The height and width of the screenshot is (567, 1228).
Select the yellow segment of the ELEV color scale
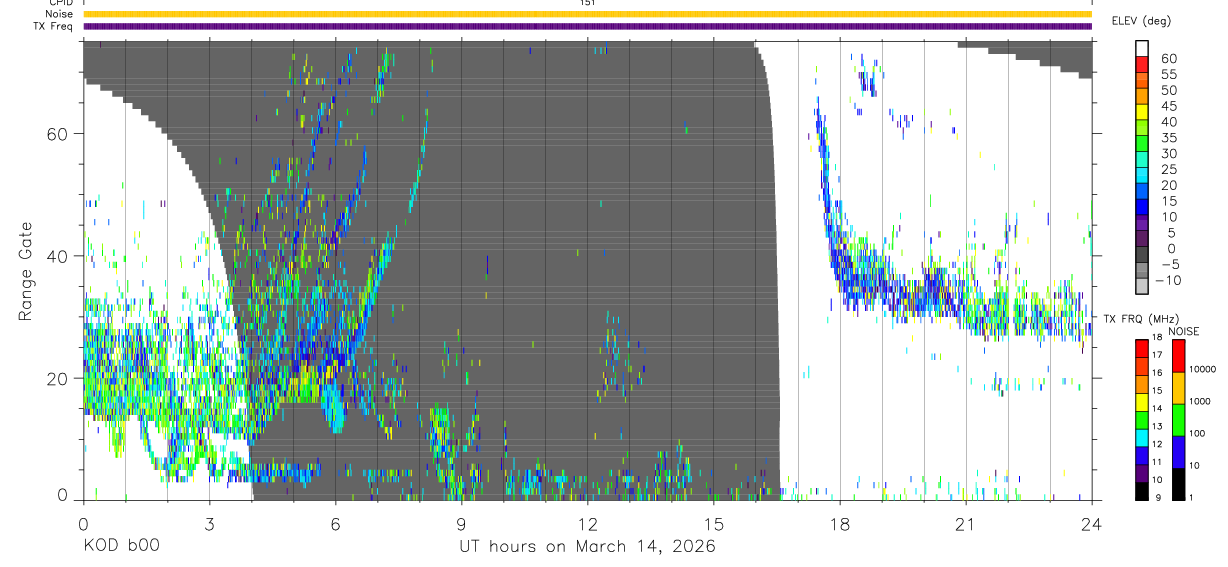1142,112
